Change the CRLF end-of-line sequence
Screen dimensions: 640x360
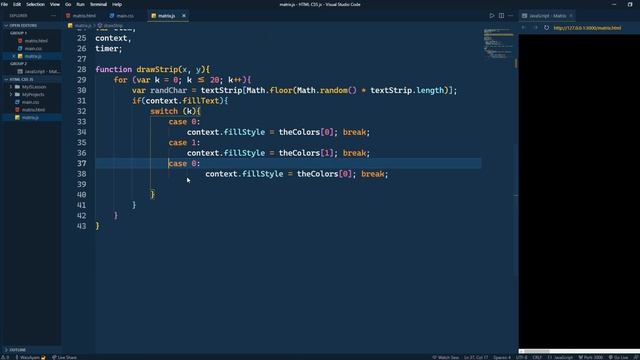coord(537,357)
